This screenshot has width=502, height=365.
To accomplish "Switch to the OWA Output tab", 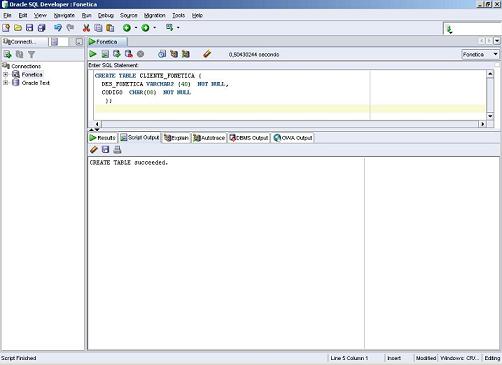I will click(x=293, y=138).
